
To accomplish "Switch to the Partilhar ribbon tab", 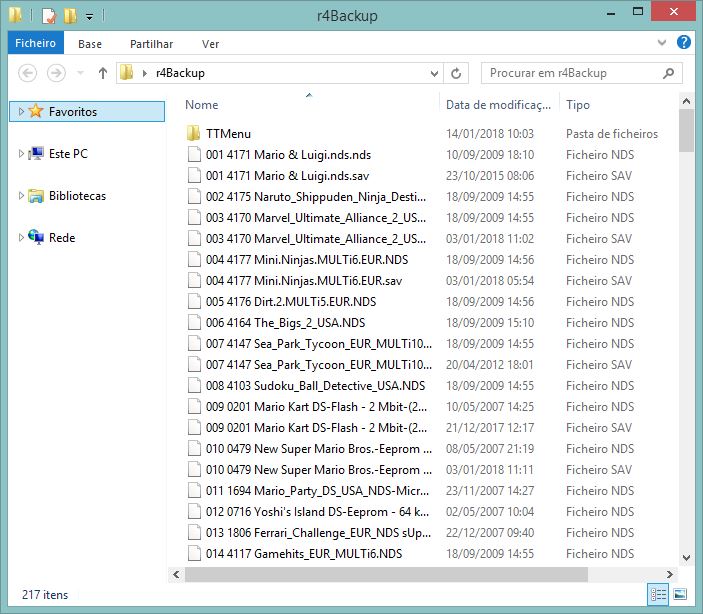I will tap(151, 44).
